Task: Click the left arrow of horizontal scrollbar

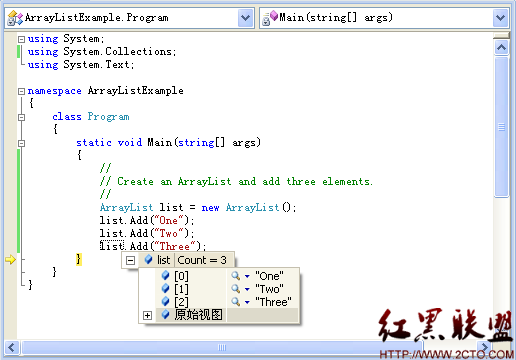Action: (x=12, y=347)
